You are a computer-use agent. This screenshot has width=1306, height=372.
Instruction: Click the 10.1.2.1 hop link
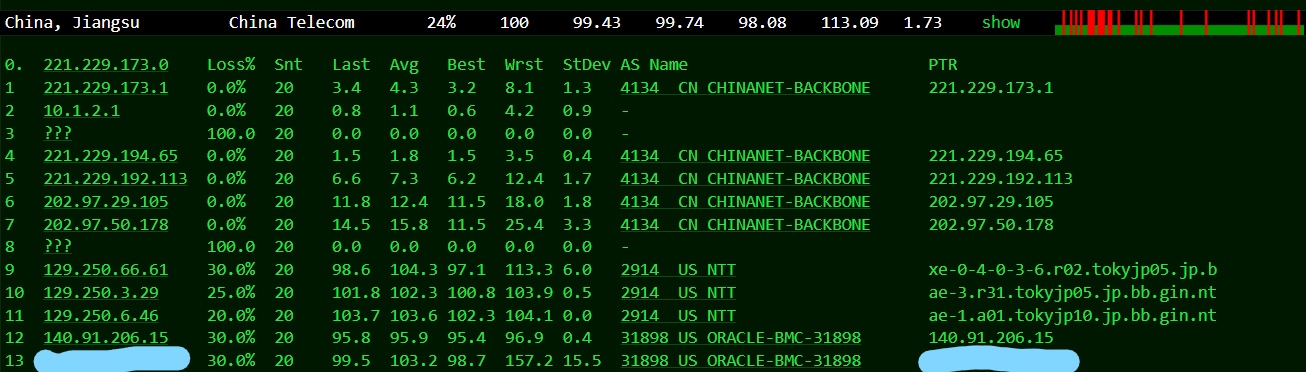82,111
